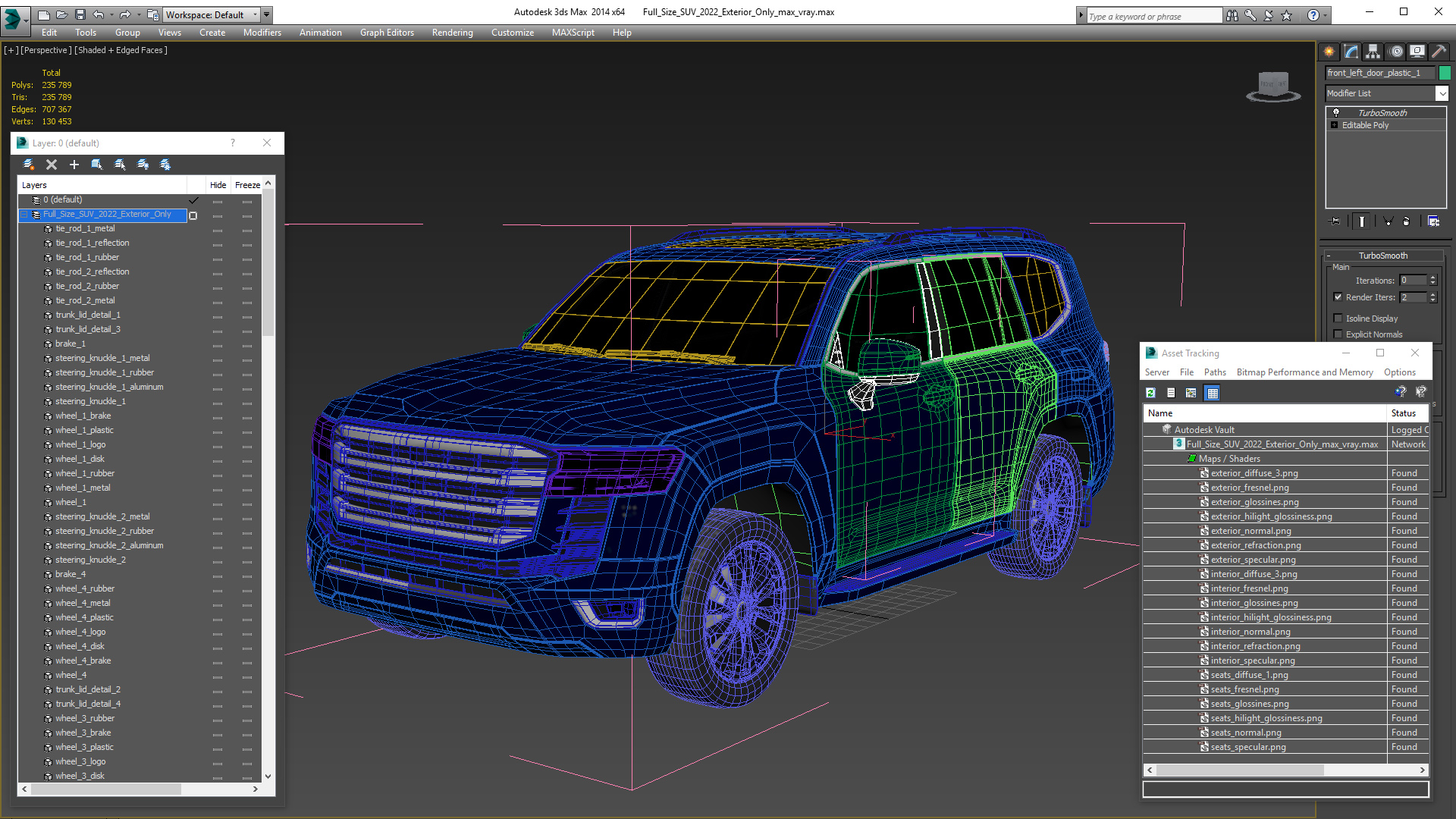Screen dimensions: 1456x819
Task: Click the Redo arrow icon
Action: click(x=125, y=14)
